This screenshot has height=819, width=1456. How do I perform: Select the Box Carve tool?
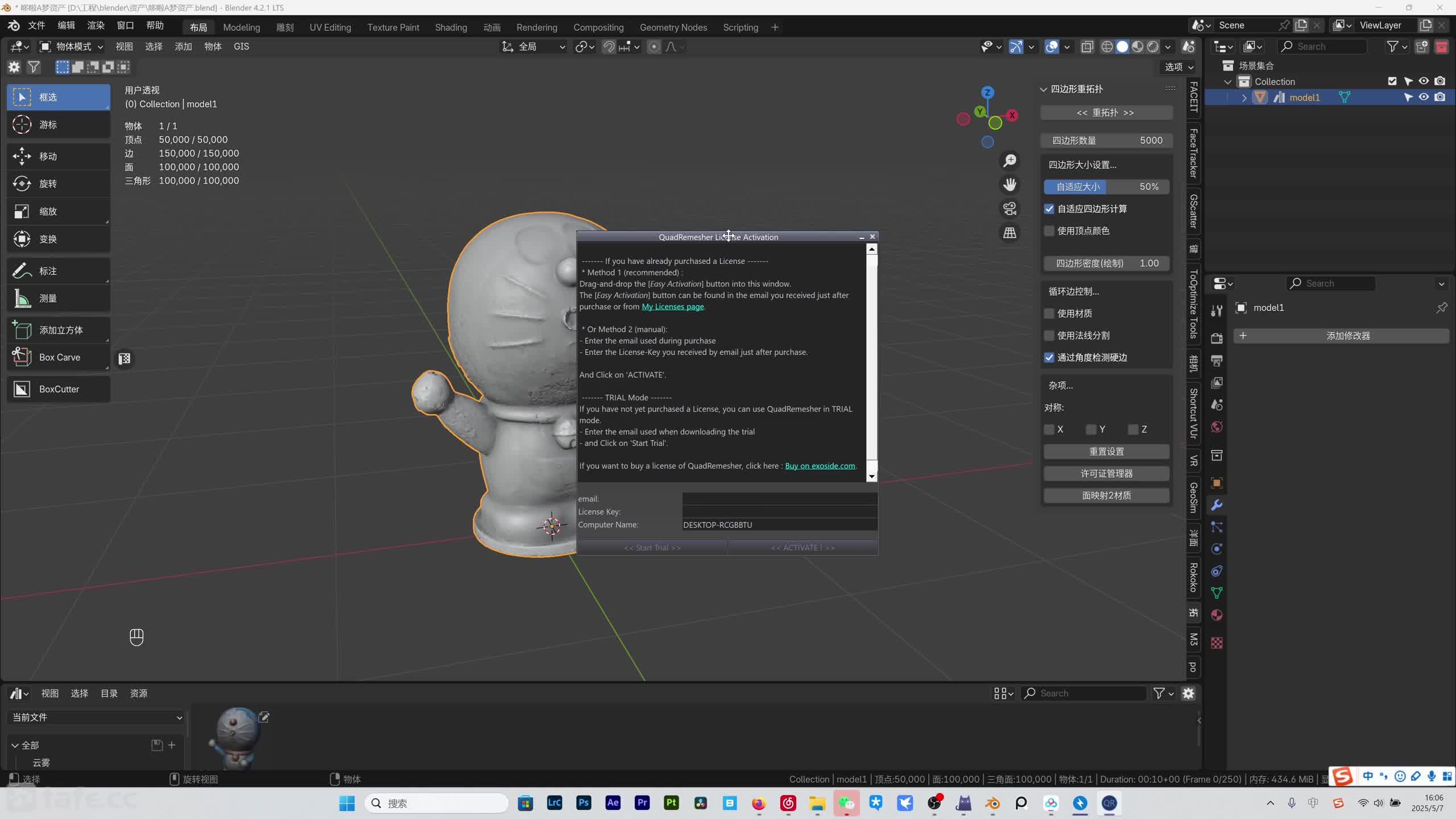[59, 357]
